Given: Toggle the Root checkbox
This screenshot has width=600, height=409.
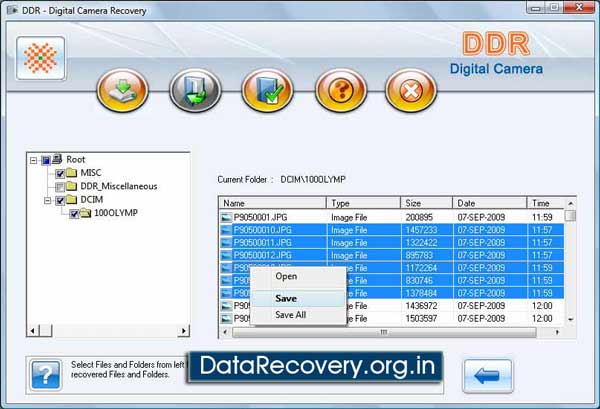Looking at the screenshot, I should point(46,160).
